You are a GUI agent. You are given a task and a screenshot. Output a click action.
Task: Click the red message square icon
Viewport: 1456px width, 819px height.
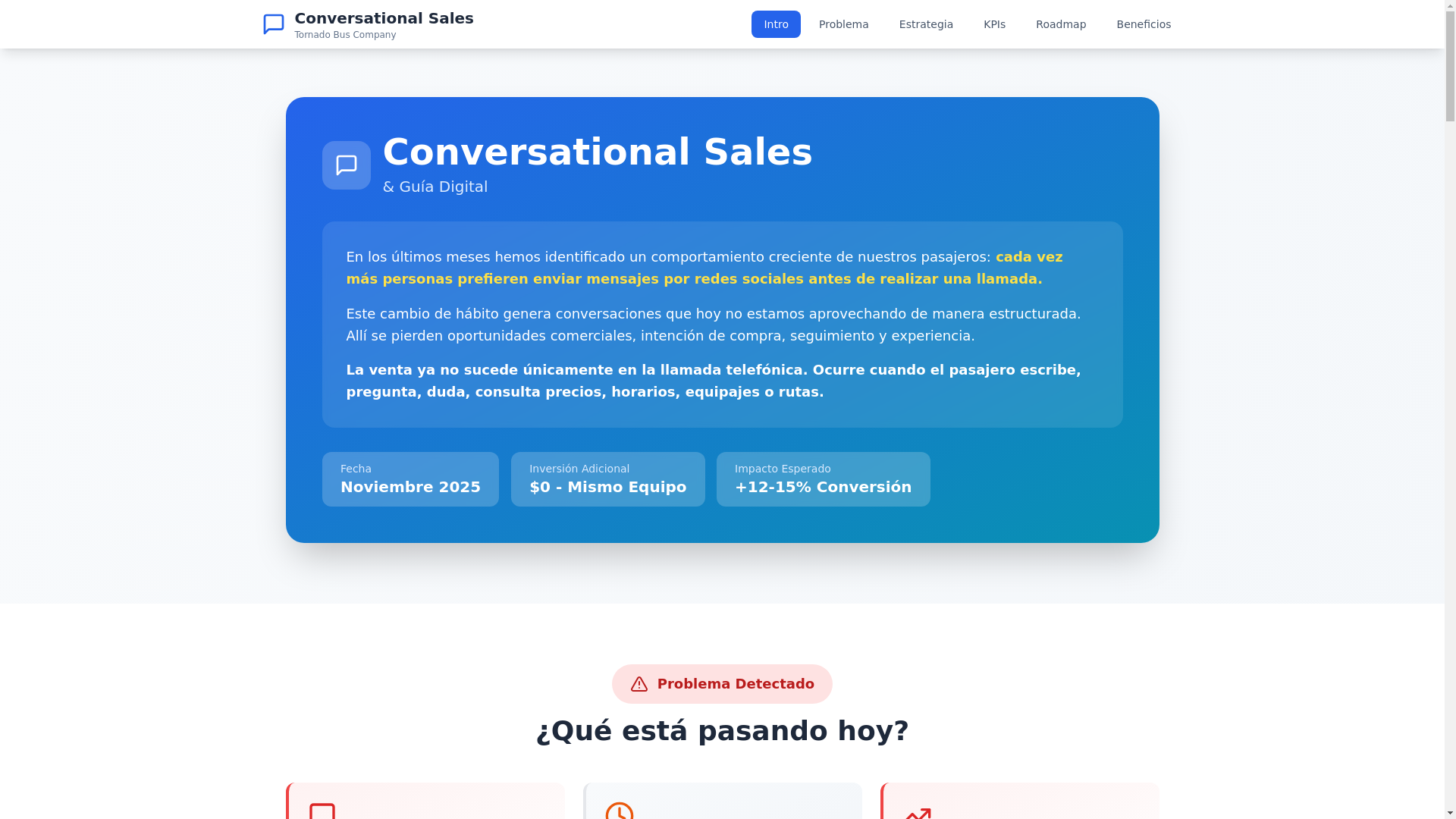coord(322,811)
